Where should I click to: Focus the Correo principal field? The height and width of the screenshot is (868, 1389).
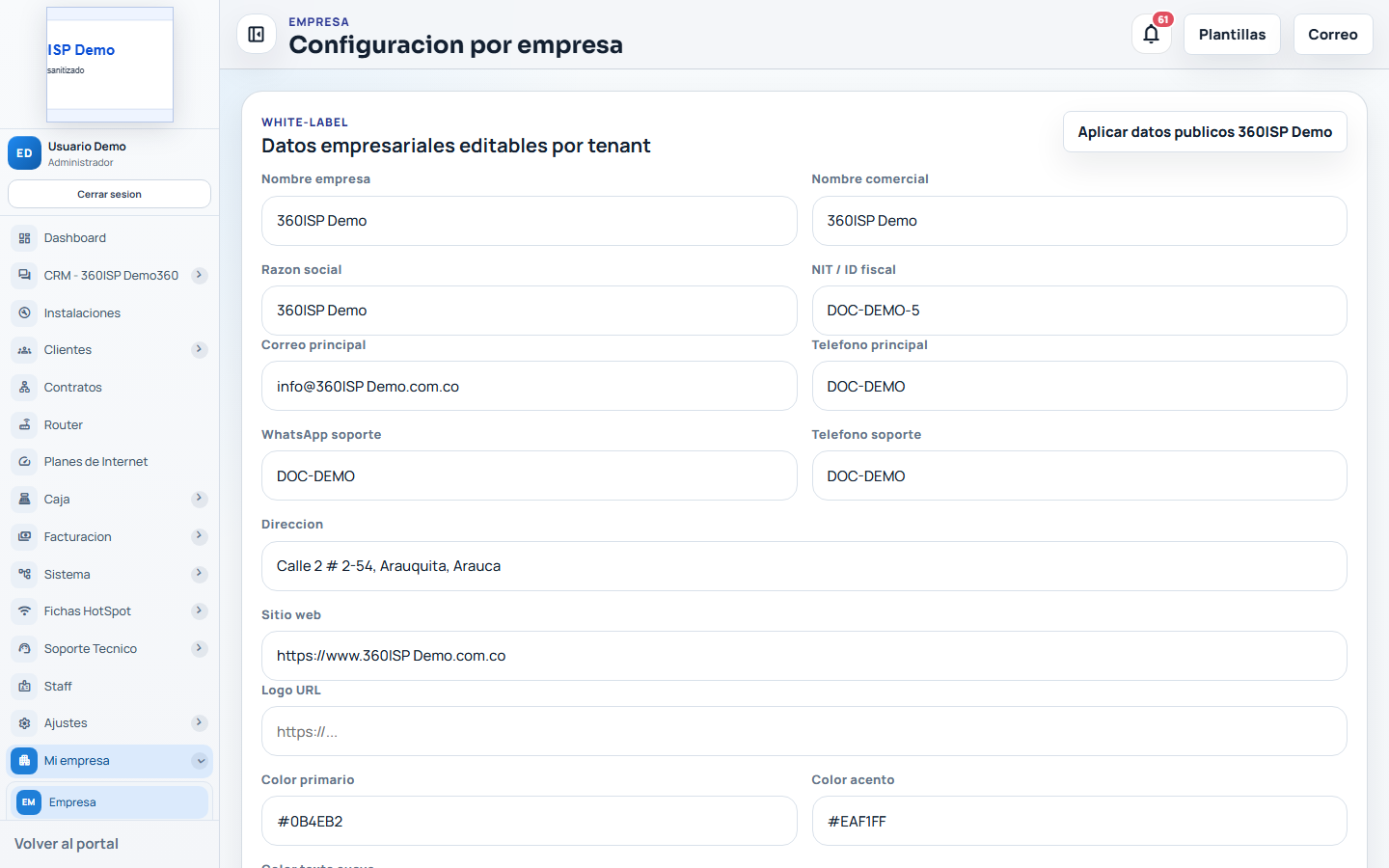(530, 387)
